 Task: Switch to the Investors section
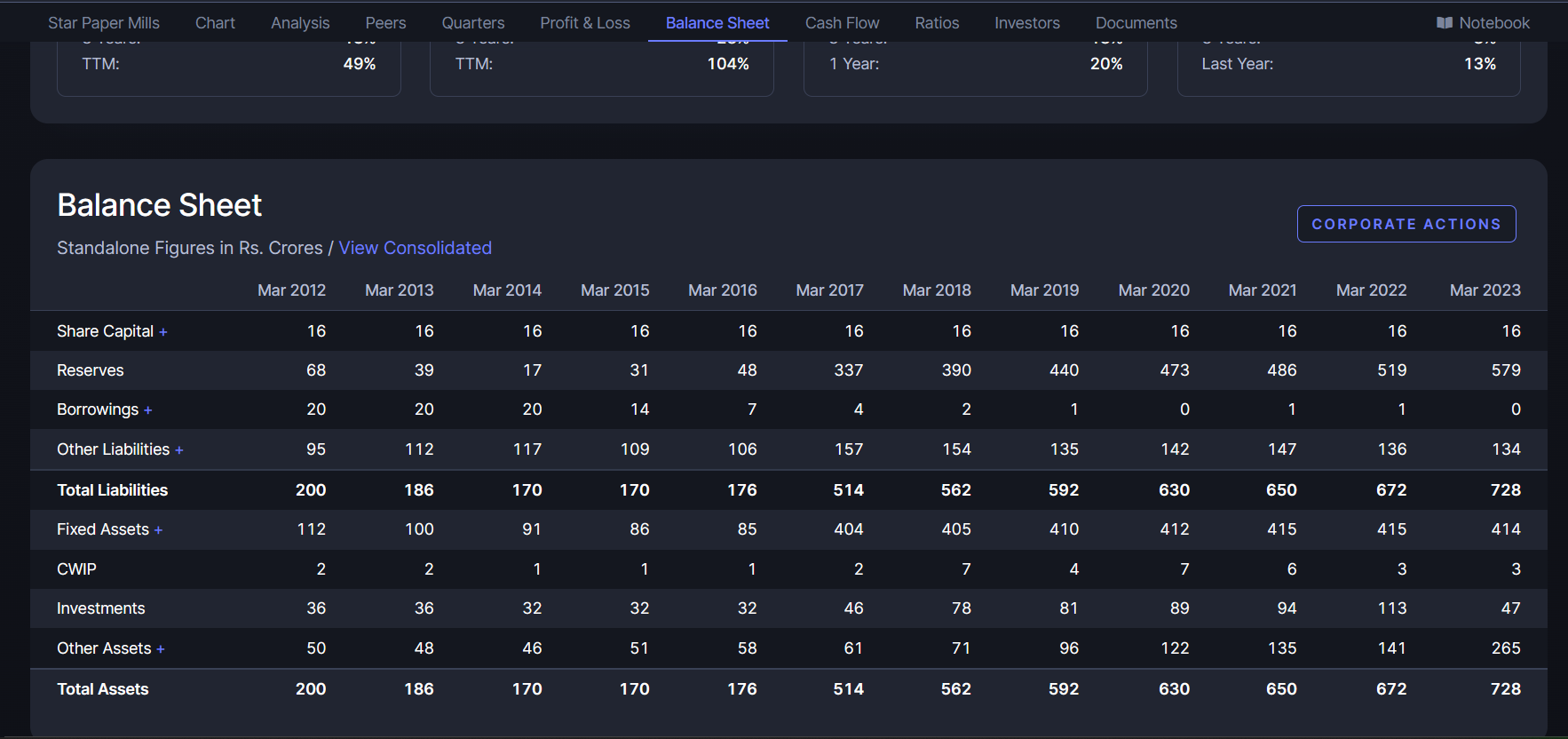click(1027, 23)
